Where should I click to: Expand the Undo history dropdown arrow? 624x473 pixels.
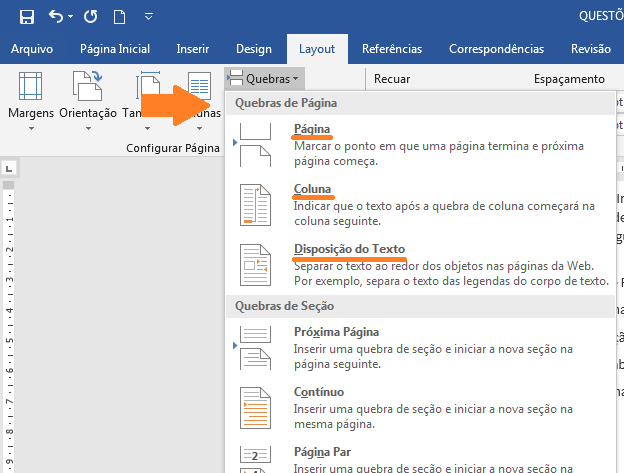(71, 17)
